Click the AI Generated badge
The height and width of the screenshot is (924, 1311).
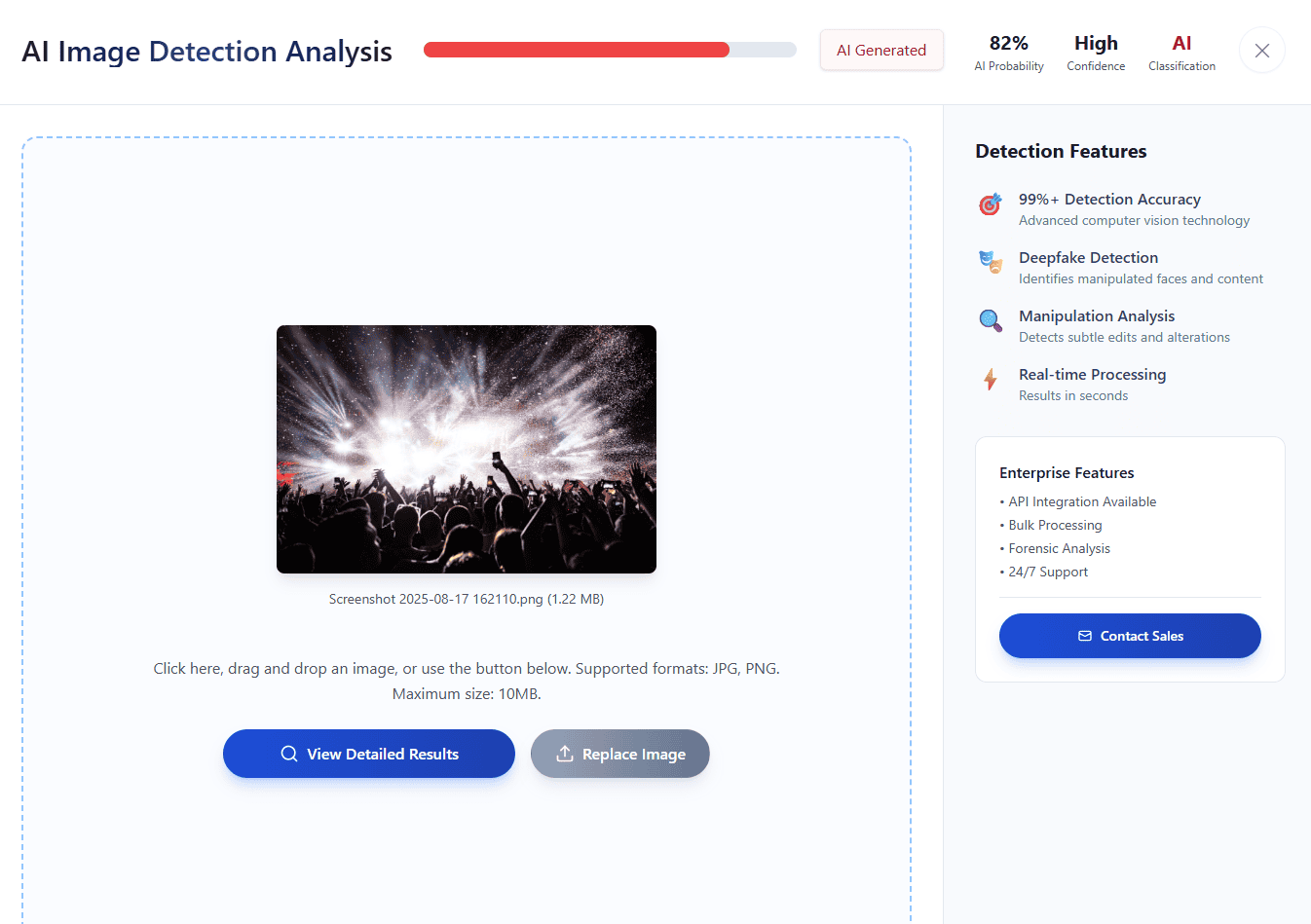[x=881, y=50]
